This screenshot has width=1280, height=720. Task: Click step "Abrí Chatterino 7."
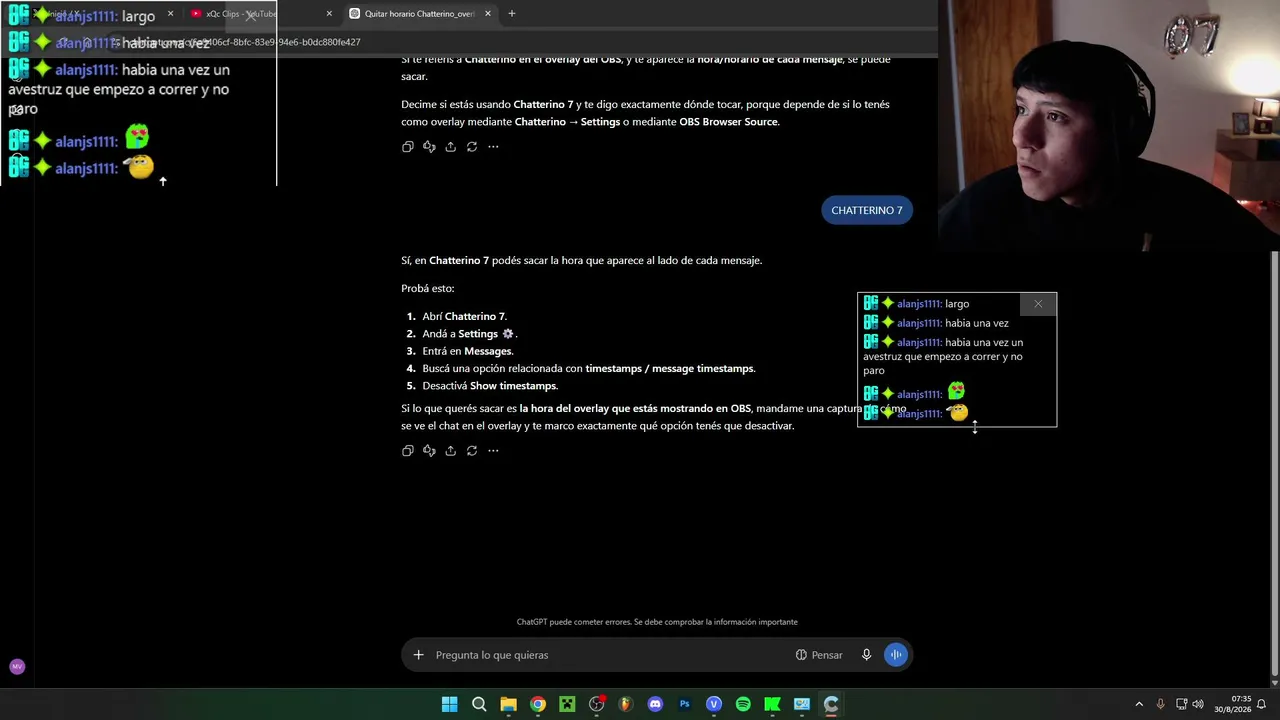(x=464, y=316)
